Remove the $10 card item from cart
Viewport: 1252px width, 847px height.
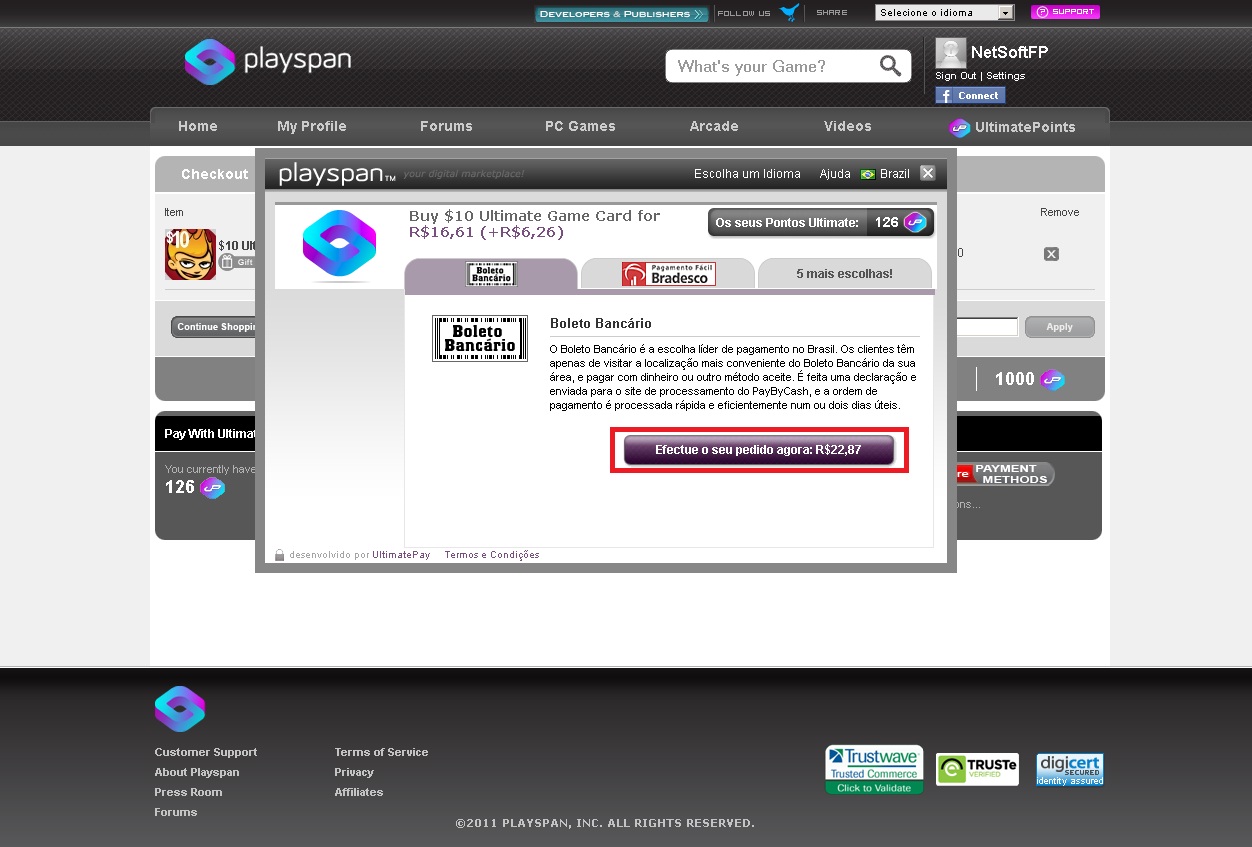(x=1051, y=254)
